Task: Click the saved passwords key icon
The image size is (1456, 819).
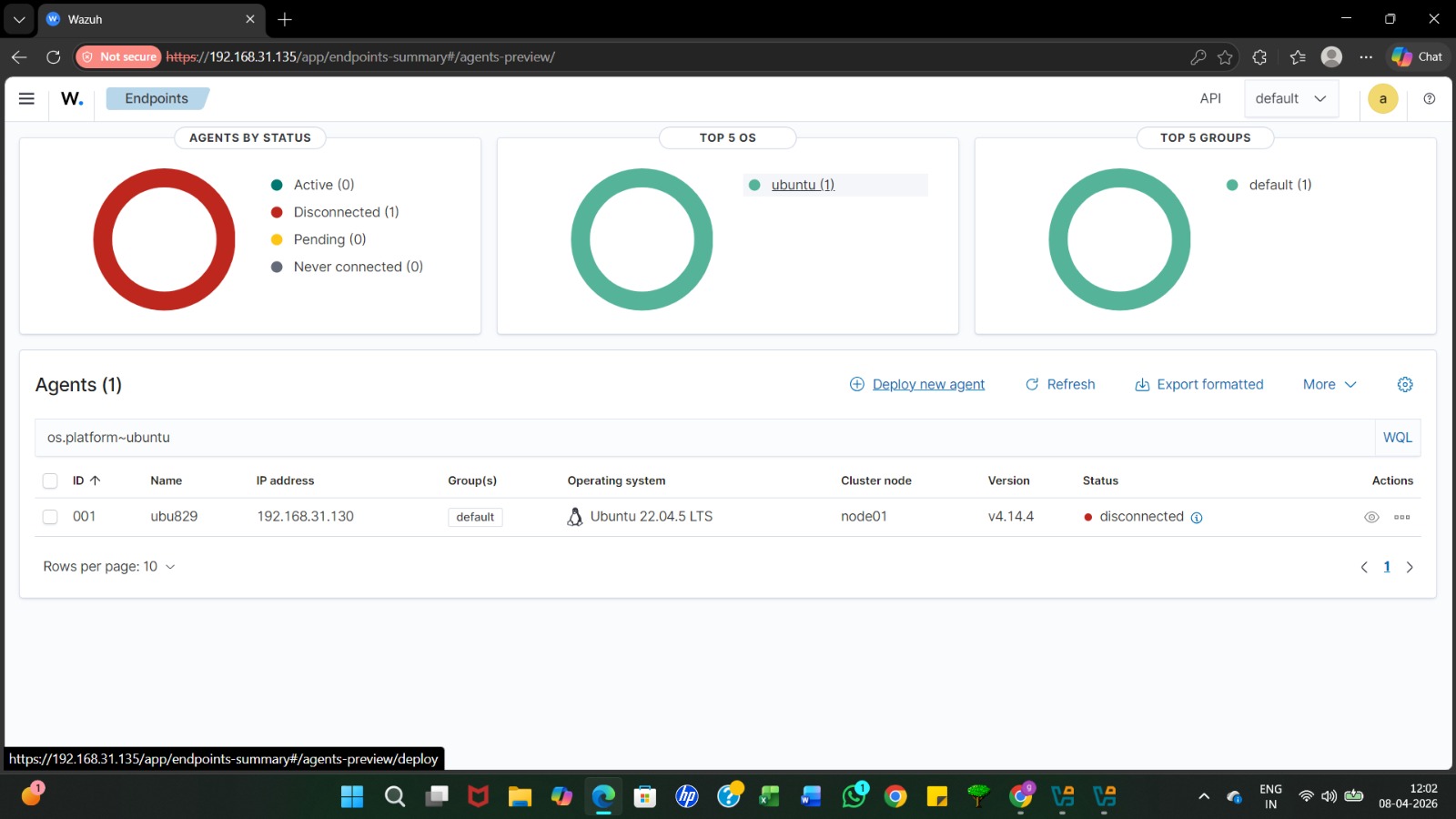Action: pyautogui.click(x=1198, y=57)
